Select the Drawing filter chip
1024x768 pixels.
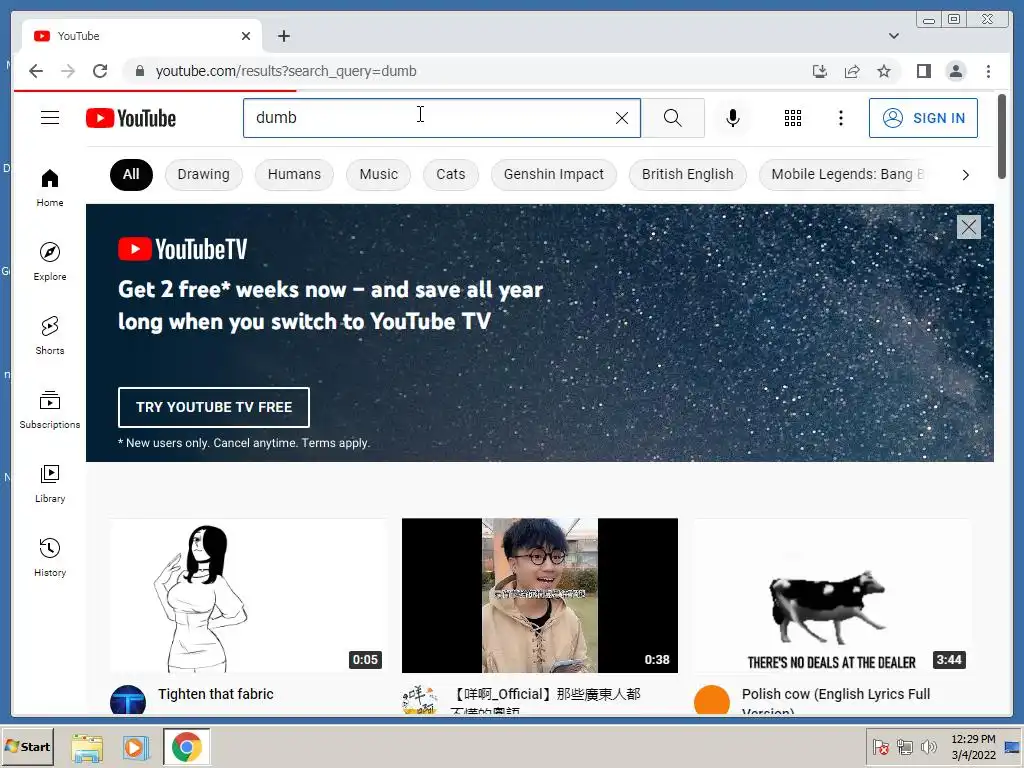point(204,174)
